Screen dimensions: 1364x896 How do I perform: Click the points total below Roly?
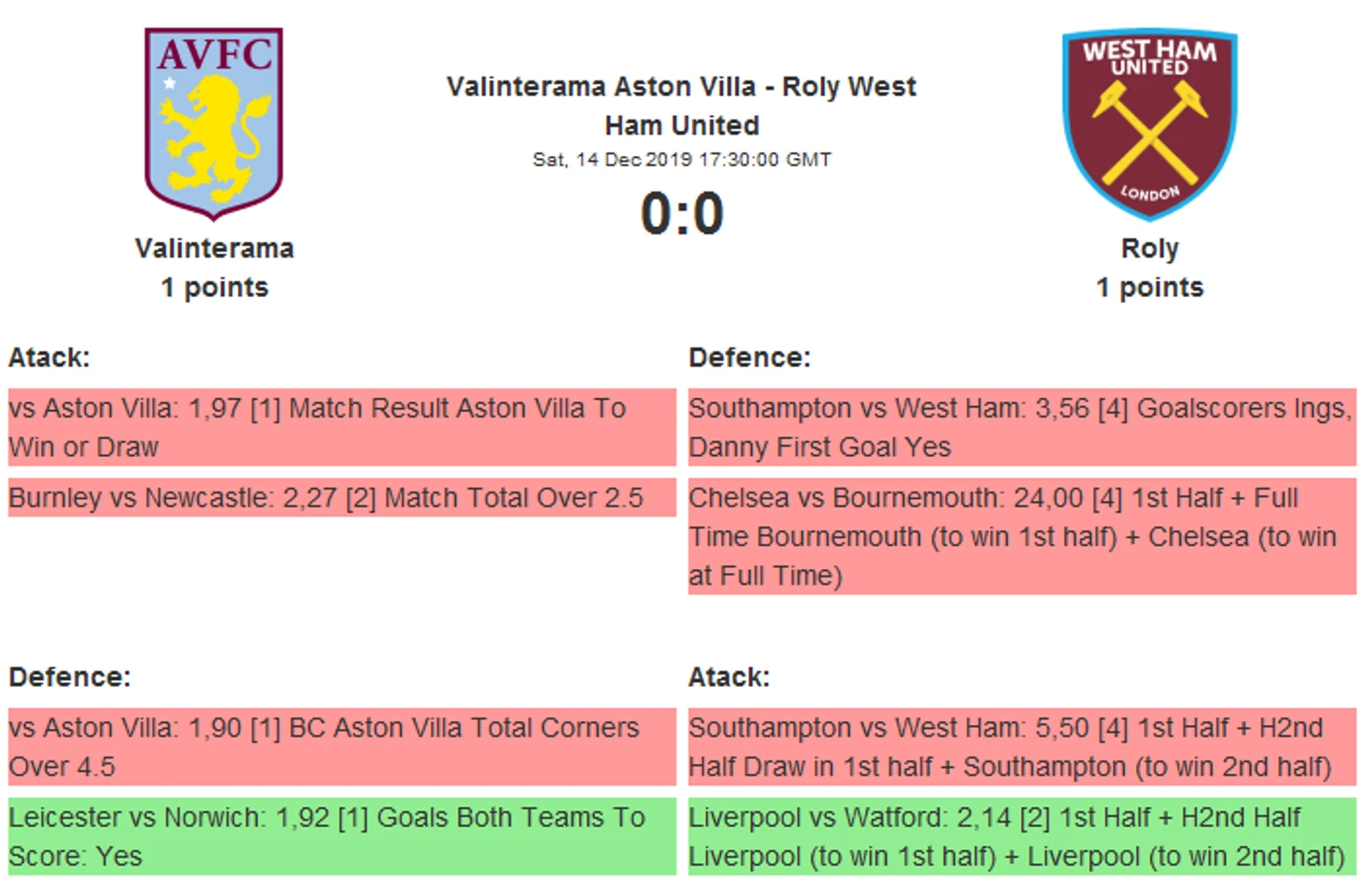1149,288
